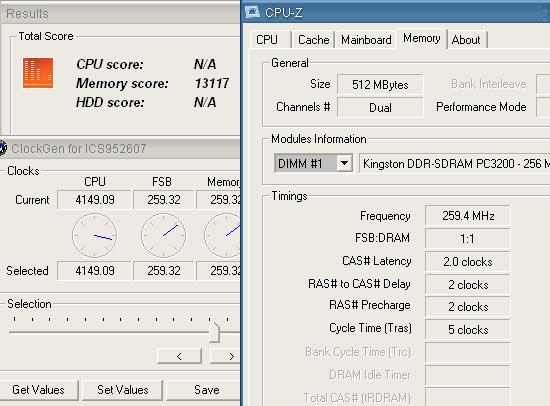Image resolution: width=550 pixels, height=406 pixels.
Task: Click the Save button in ClockGen
Action: click(x=203, y=390)
